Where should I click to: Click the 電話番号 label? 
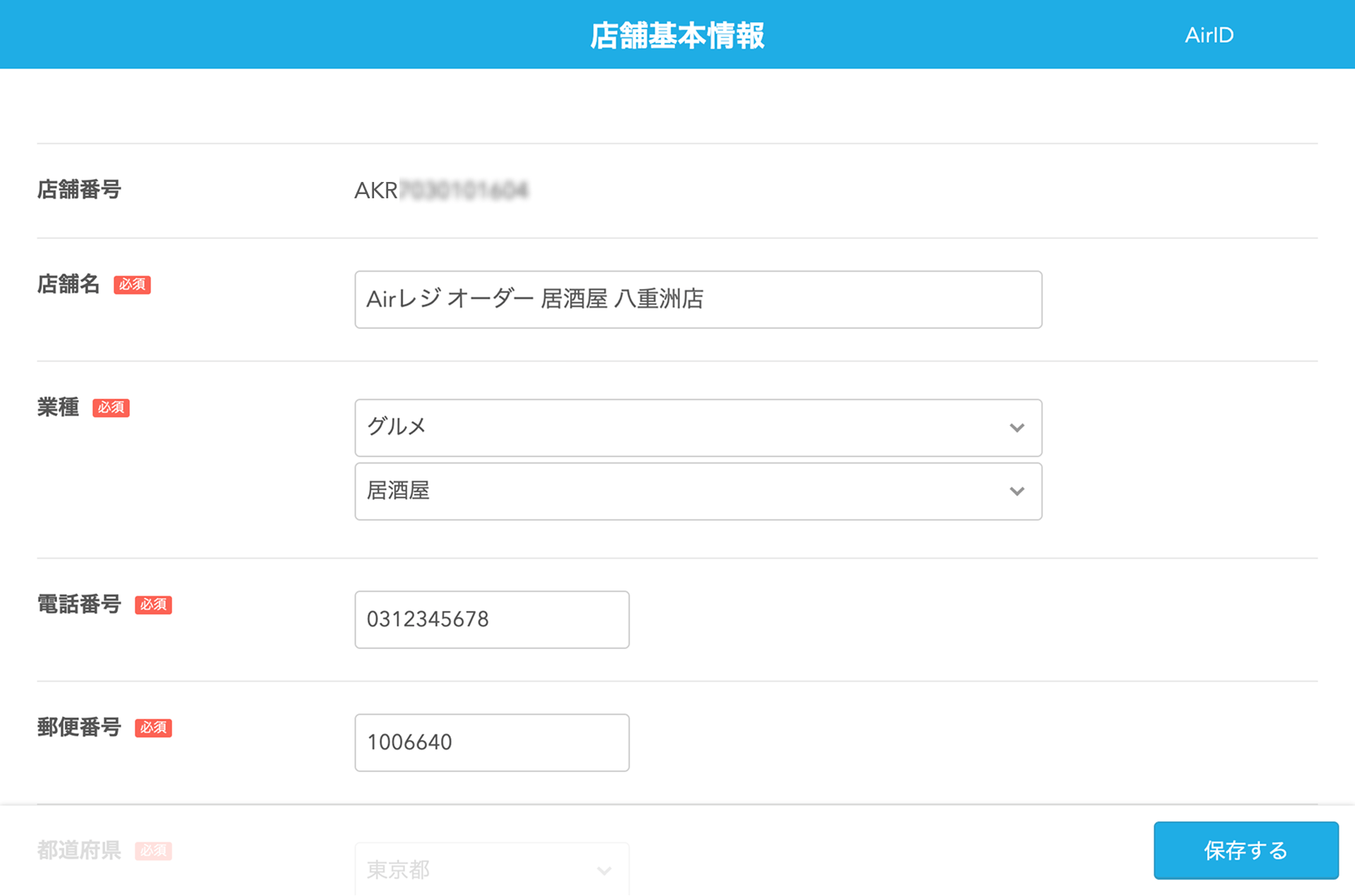coord(79,604)
